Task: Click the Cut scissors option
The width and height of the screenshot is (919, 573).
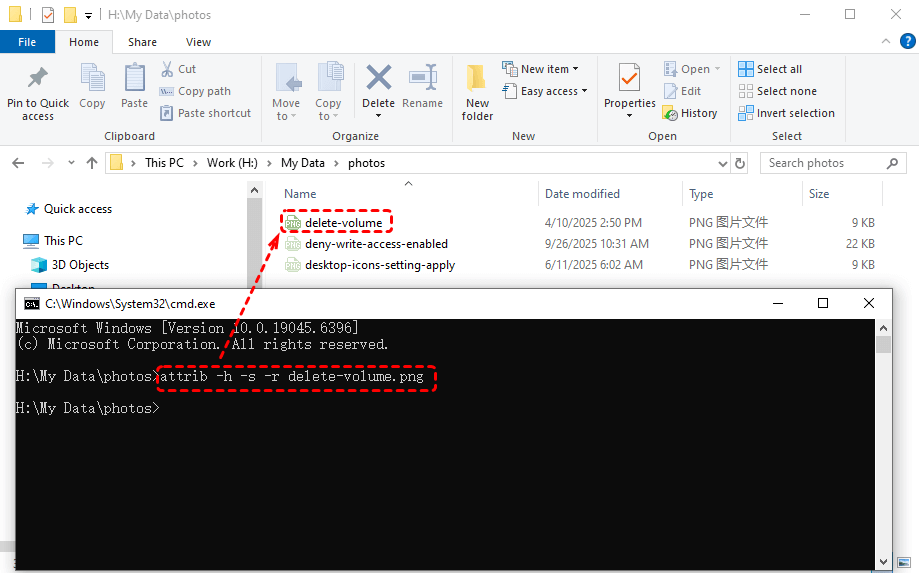Action: coord(178,69)
